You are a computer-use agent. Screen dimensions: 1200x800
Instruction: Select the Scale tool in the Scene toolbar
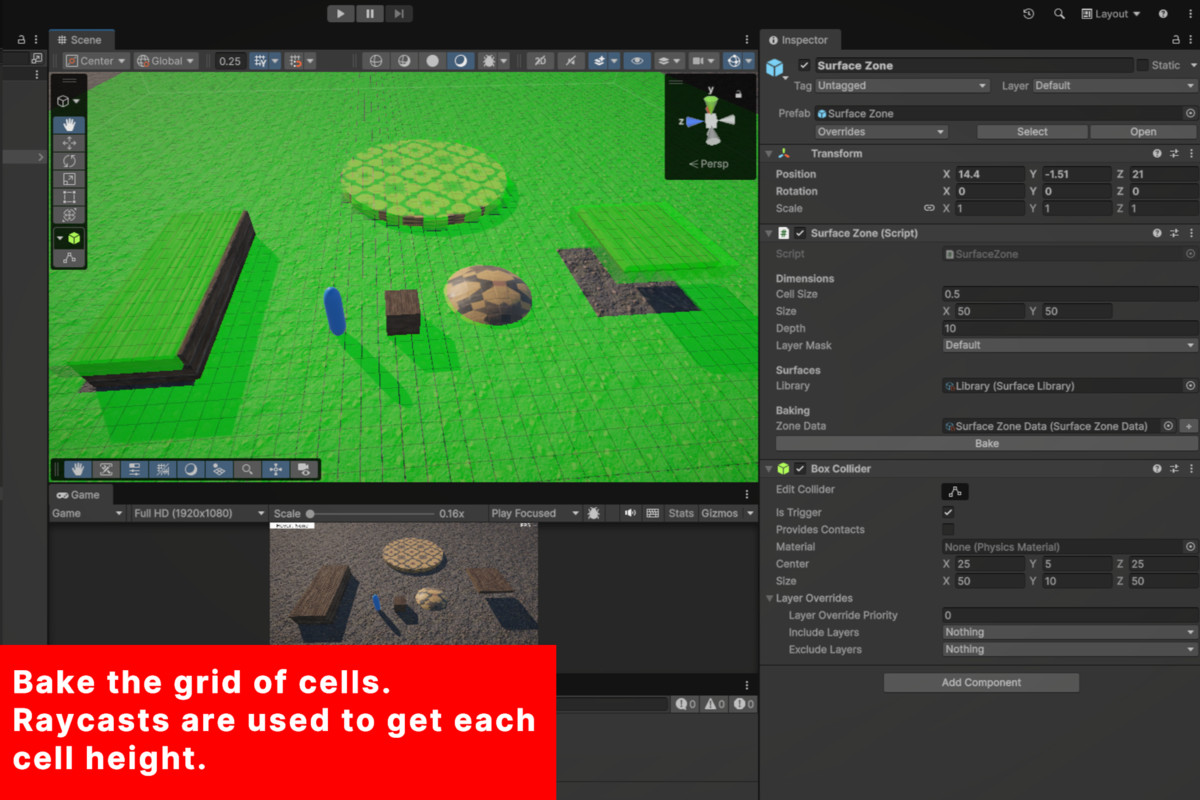(69, 179)
